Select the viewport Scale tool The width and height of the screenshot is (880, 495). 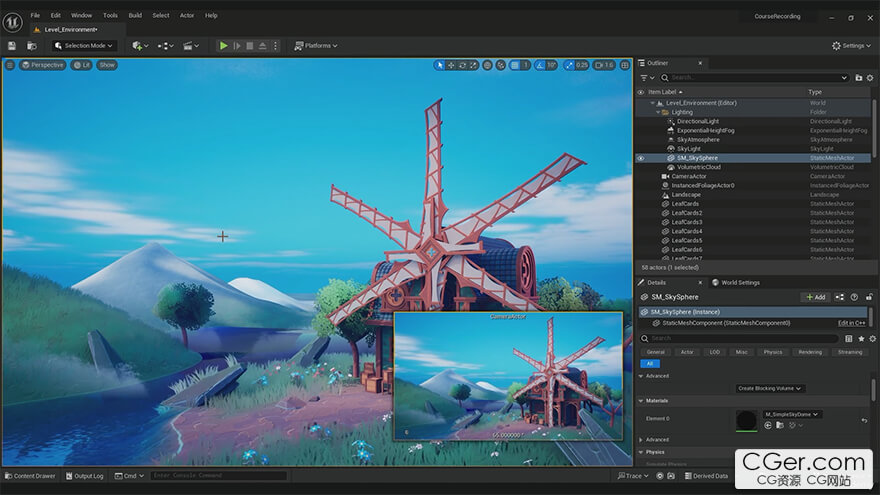click(x=473, y=65)
